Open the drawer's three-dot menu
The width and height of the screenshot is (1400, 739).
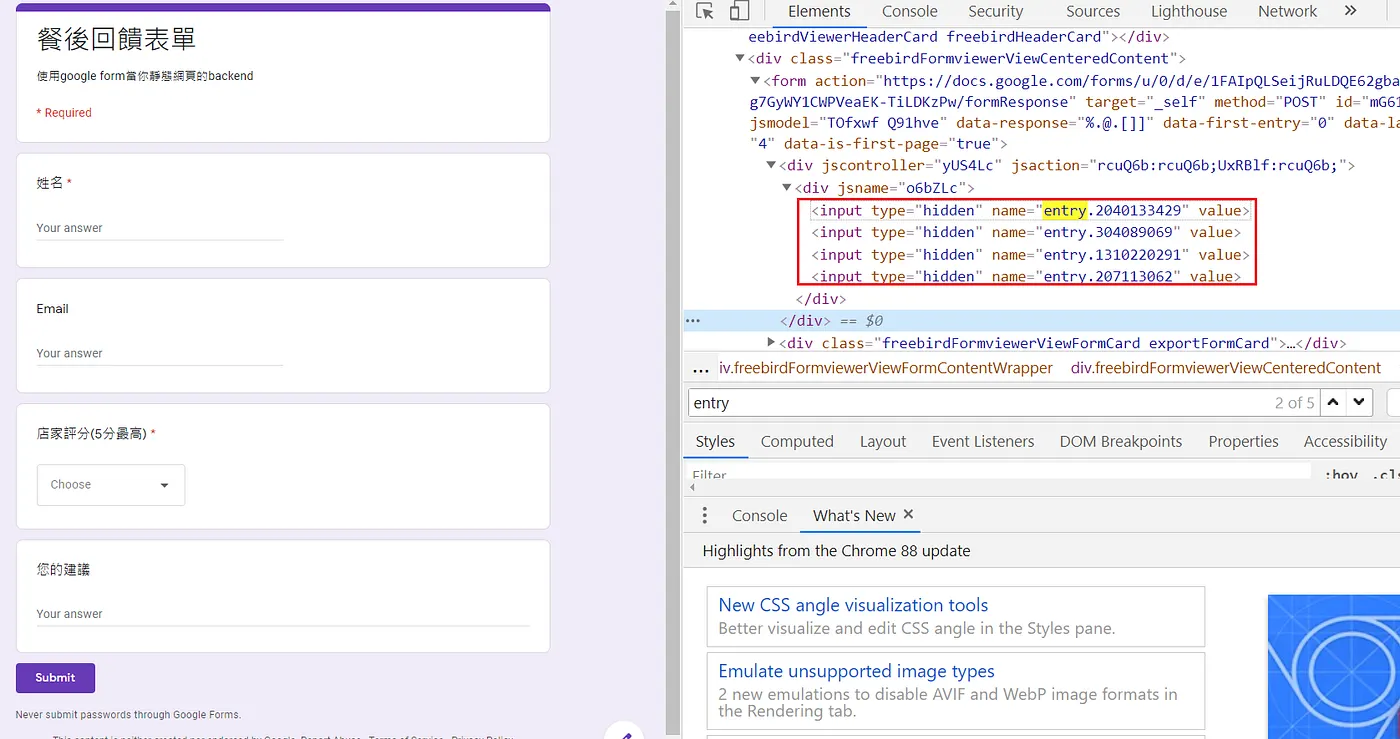coord(705,516)
